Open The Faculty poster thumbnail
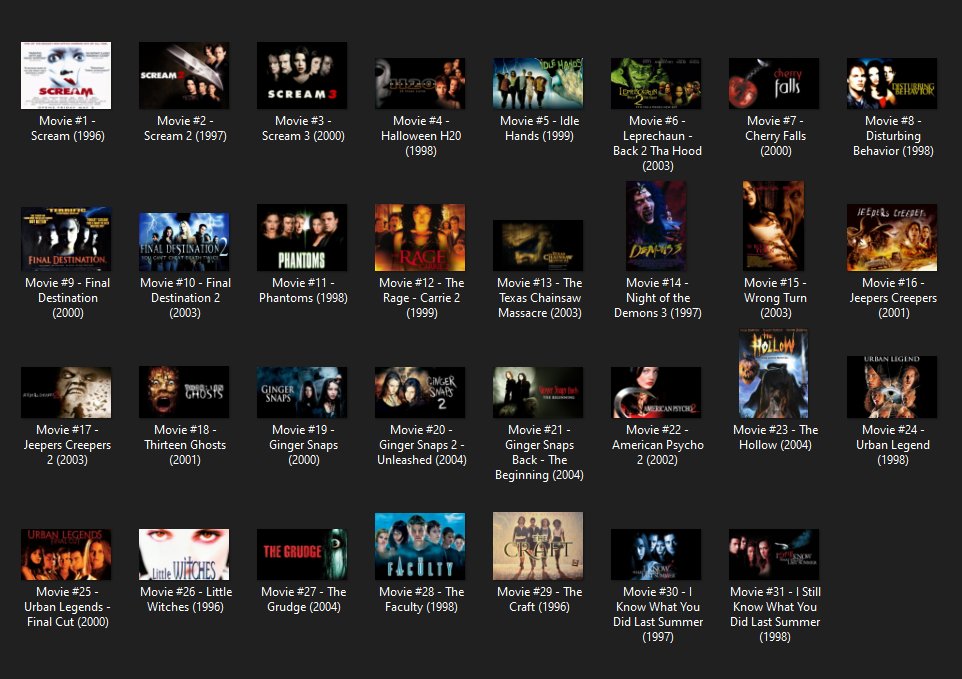 pyautogui.click(x=420, y=547)
